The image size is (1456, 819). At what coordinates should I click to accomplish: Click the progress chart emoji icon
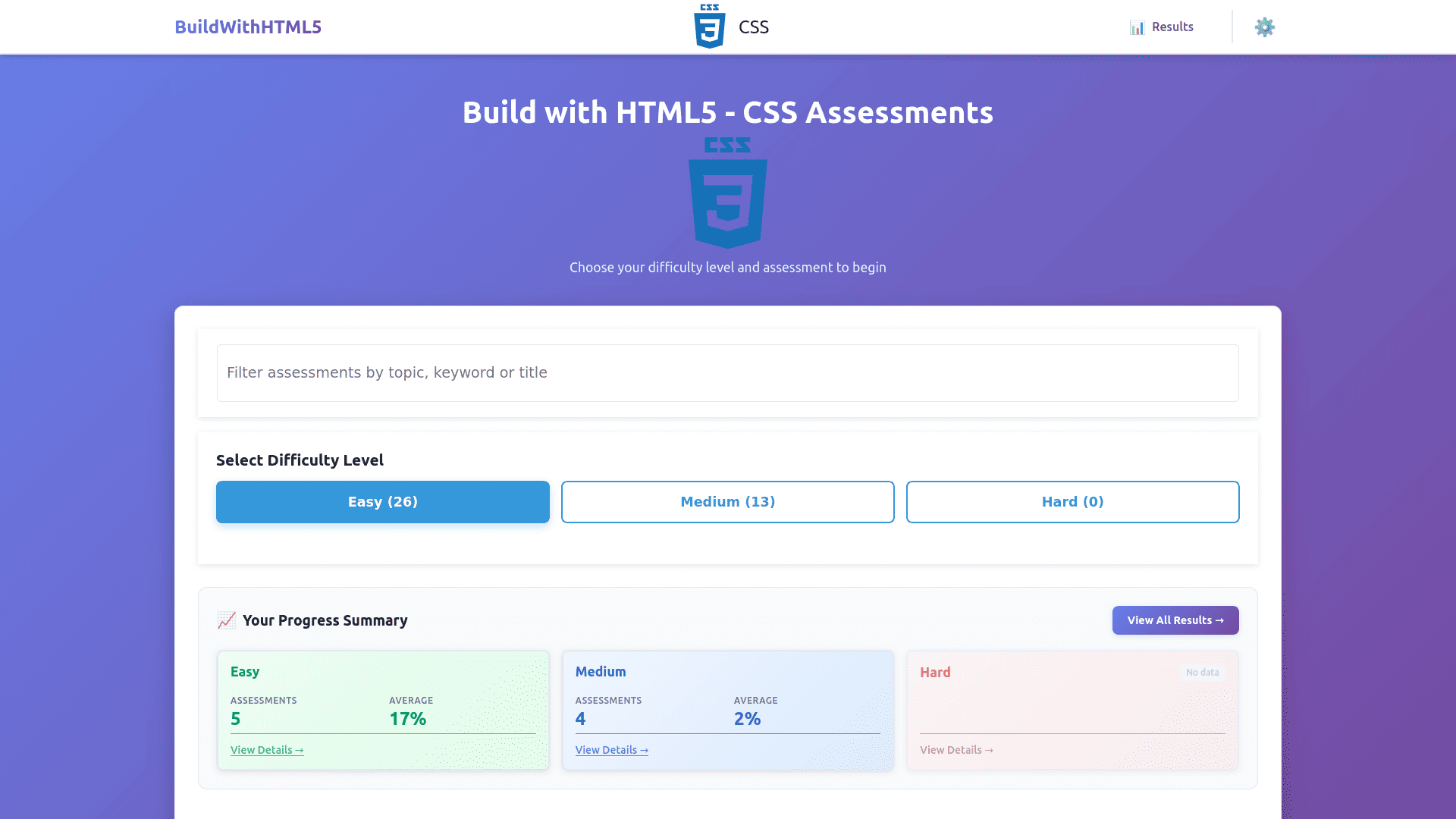[x=226, y=620]
